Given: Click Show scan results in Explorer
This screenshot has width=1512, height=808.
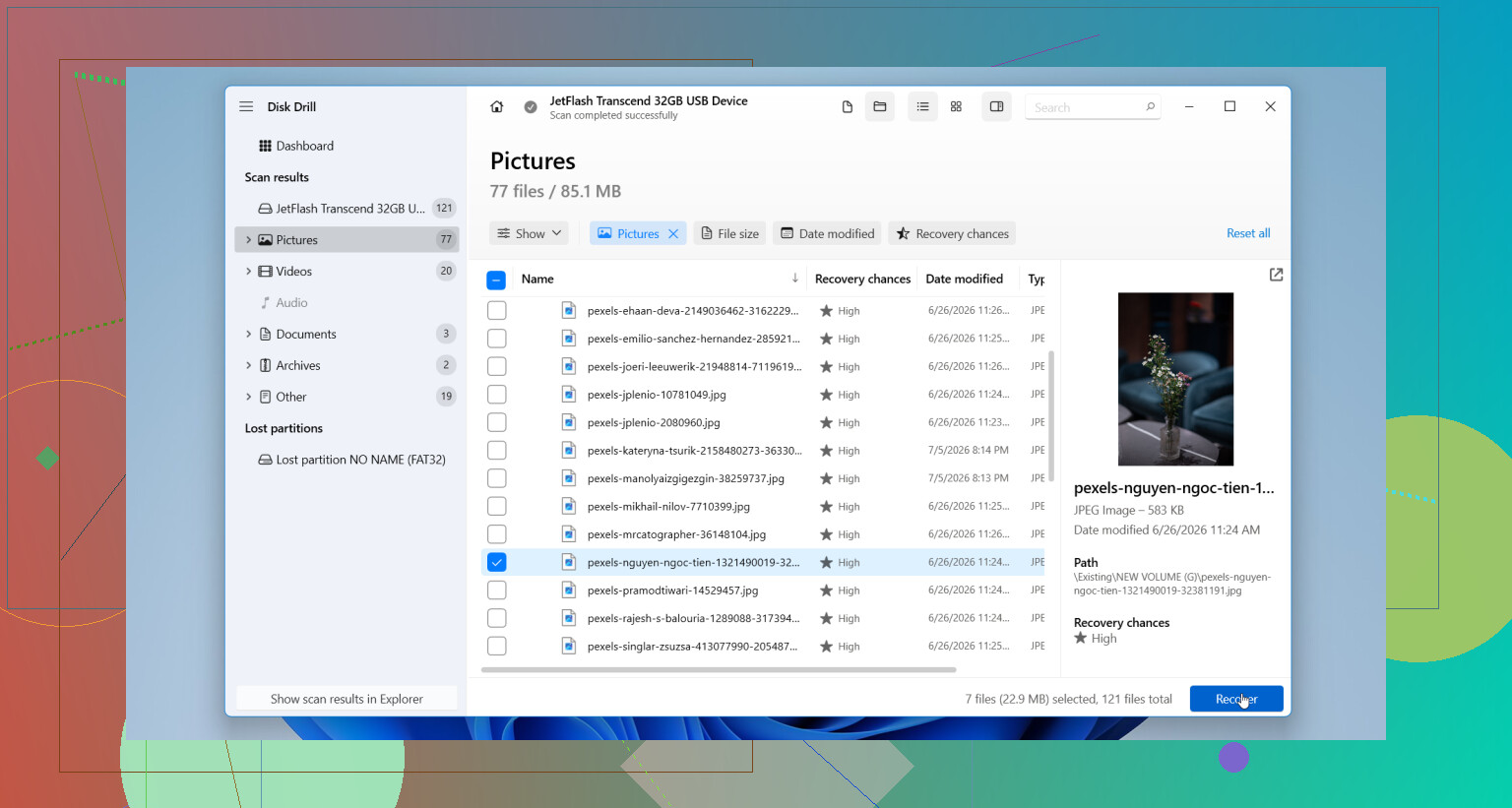Looking at the screenshot, I should [346, 699].
